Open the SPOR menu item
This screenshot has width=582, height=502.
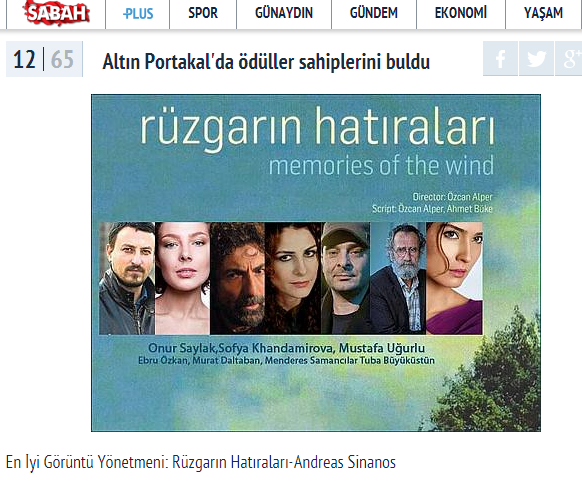pyautogui.click(x=203, y=13)
